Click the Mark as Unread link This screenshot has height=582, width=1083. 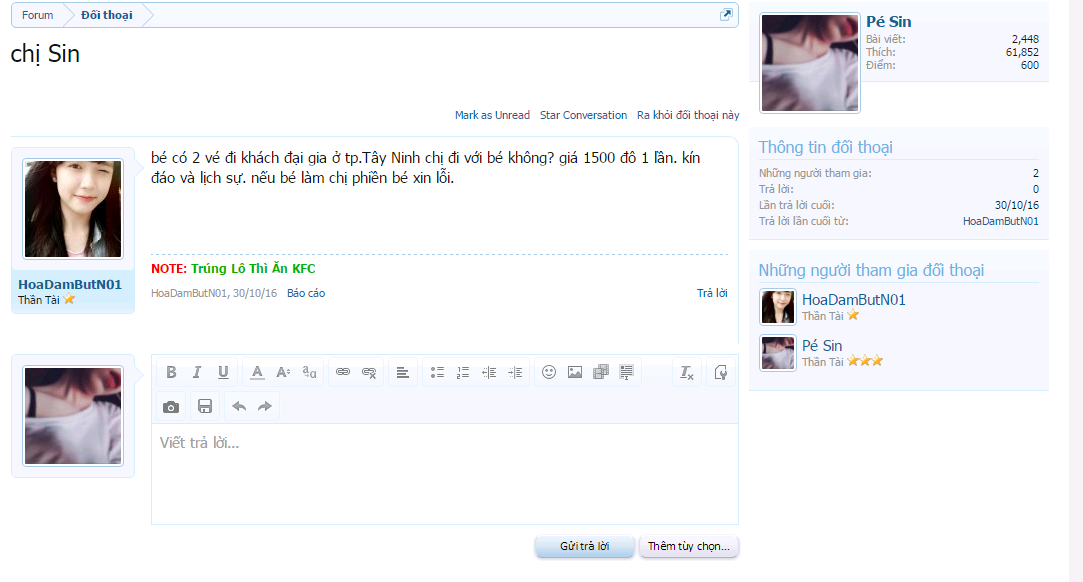point(492,115)
